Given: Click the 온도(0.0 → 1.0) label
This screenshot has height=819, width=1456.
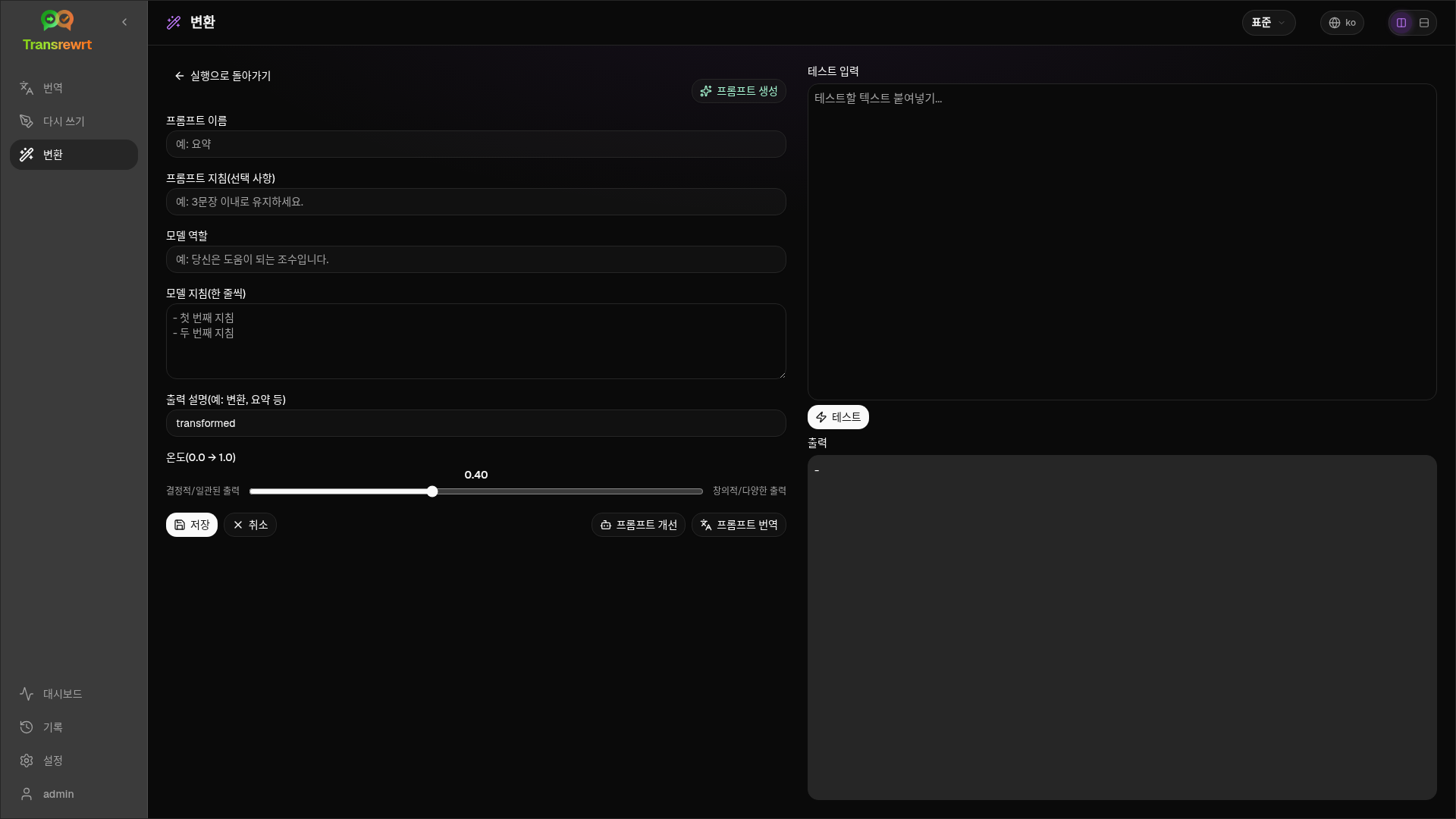Looking at the screenshot, I should click(201, 457).
